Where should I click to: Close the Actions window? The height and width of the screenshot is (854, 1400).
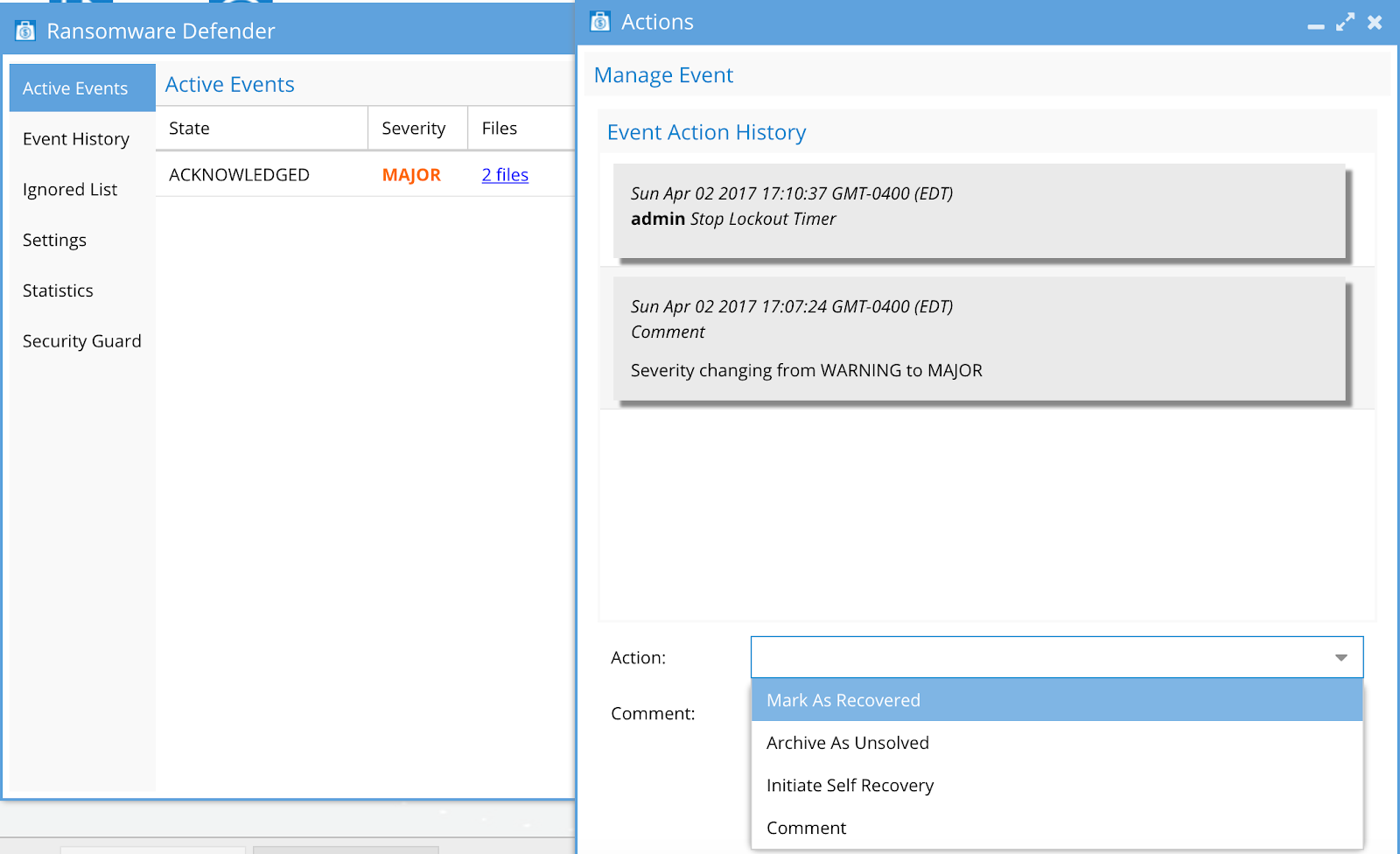1375,23
